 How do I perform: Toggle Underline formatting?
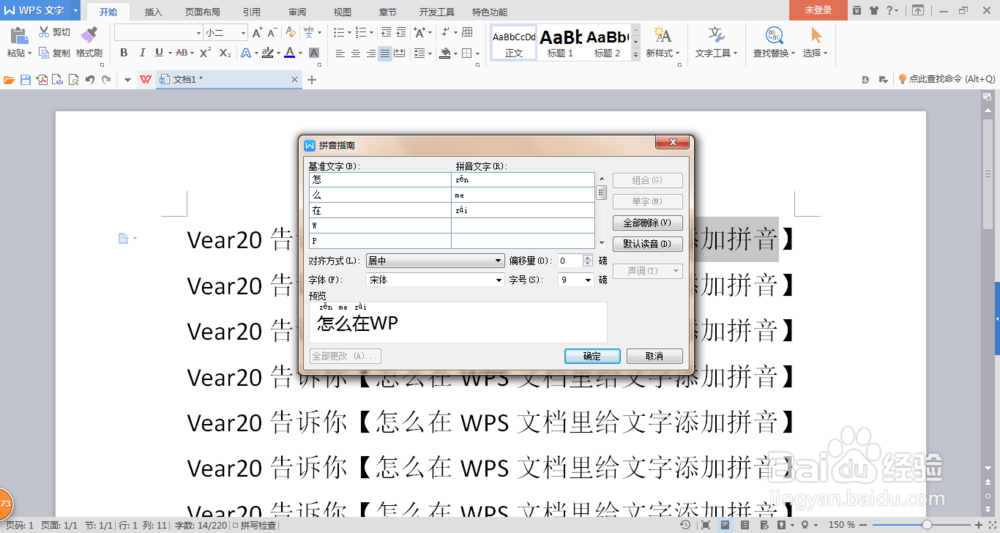coord(159,53)
